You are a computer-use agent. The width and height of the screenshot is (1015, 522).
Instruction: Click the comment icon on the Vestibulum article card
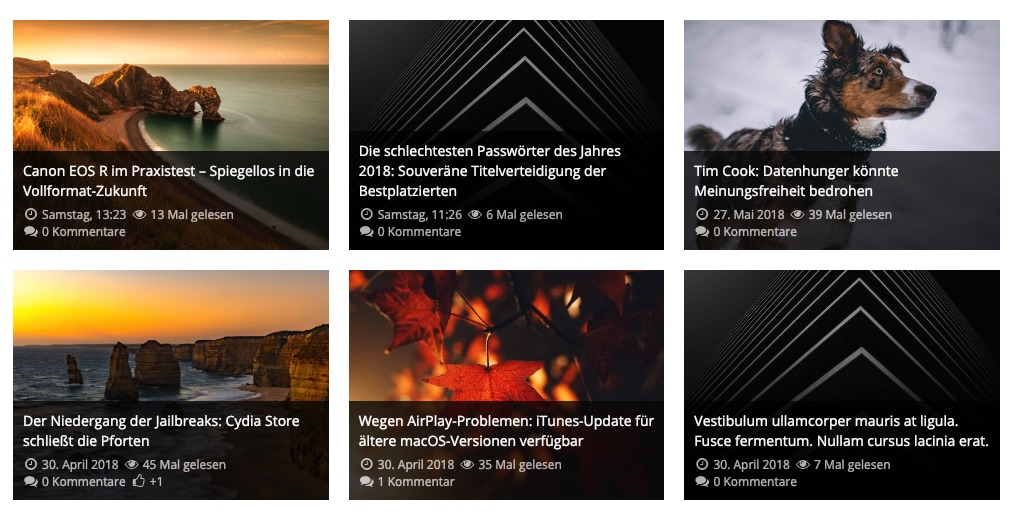pos(701,482)
